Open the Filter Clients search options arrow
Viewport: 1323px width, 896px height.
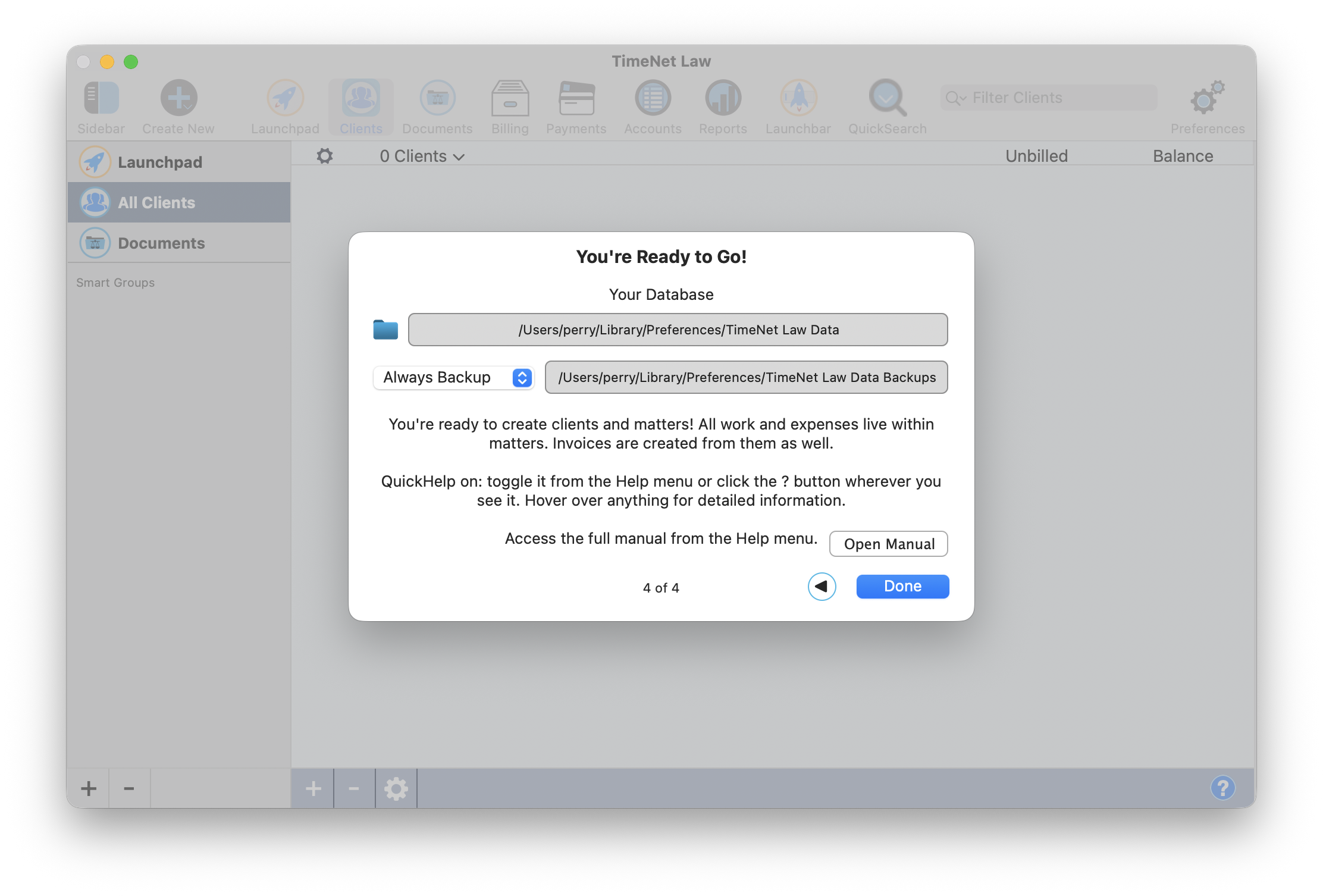pos(956,98)
